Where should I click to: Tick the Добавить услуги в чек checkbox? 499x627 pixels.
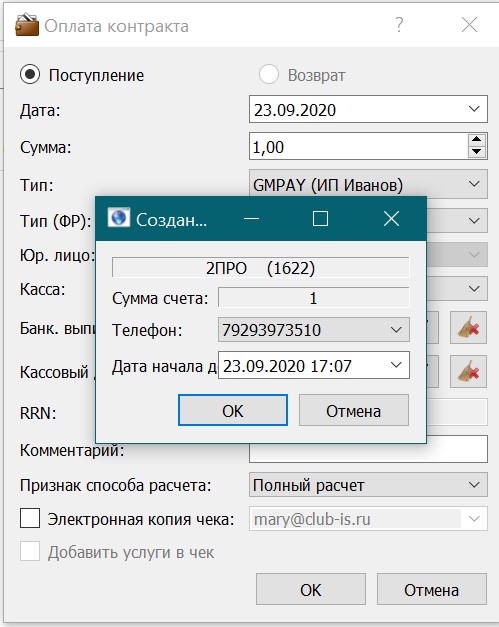click(30, 551)
